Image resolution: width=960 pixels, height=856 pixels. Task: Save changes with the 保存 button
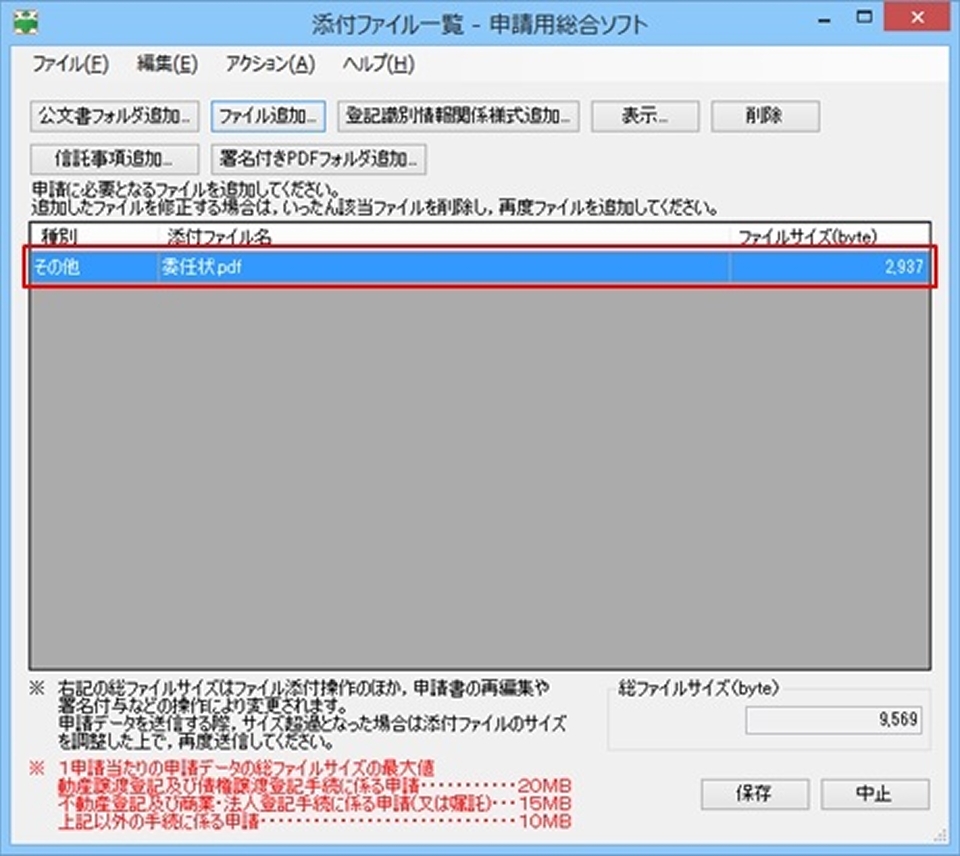755,795
